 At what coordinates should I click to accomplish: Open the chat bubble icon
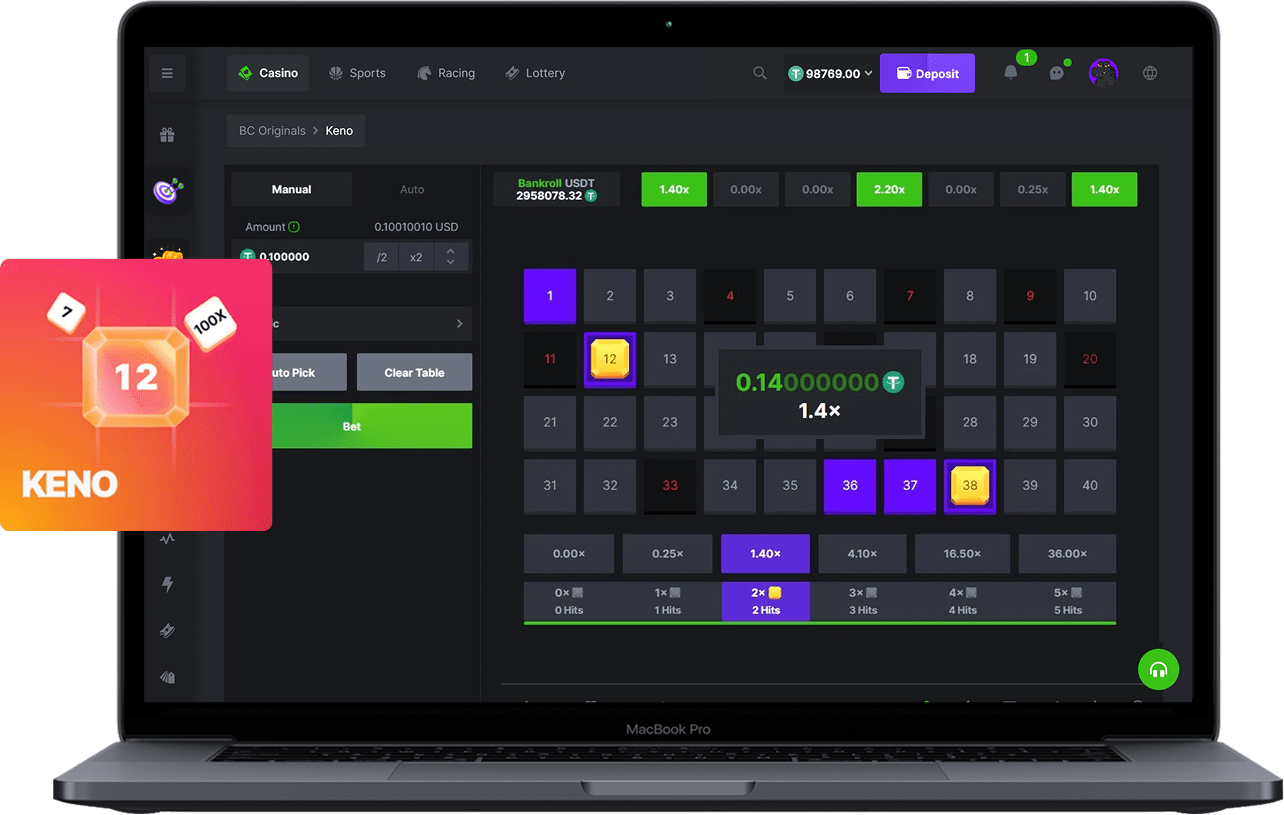[1056, 73]
